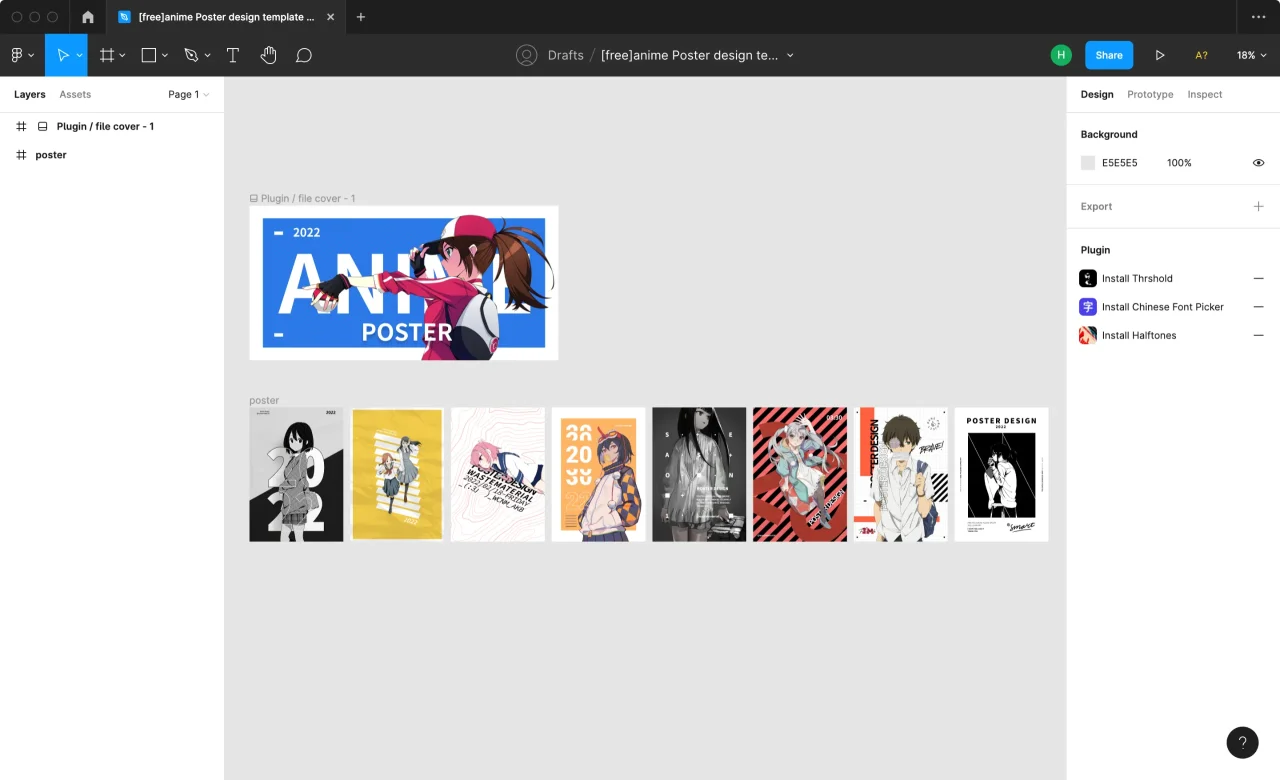Remove Install Halftones plugin entry
The width and height of the screenshot is (1280, 780).
pyautogui.click(x=1258, y=335)
